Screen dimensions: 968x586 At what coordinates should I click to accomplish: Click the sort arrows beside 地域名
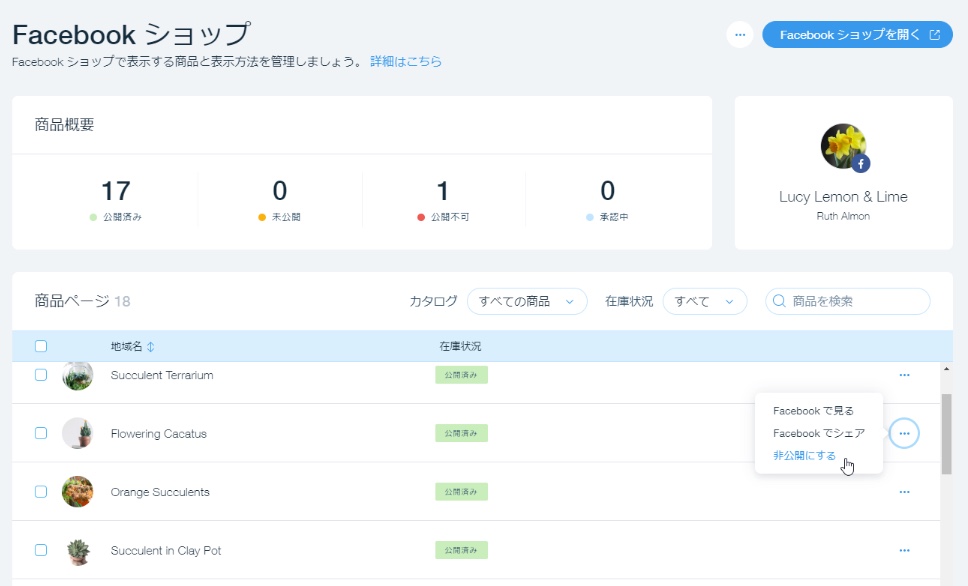coord(151,347)
